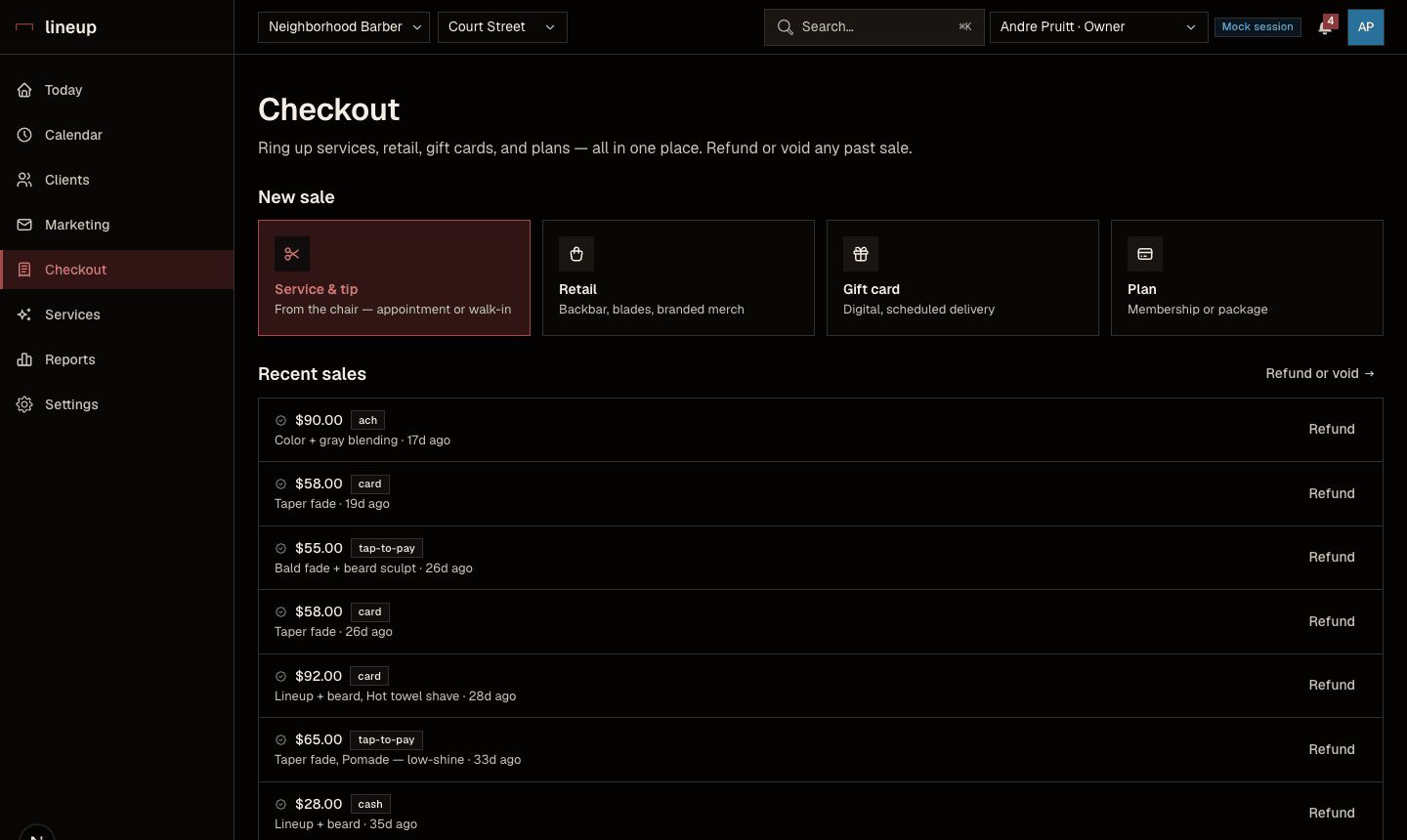Open the Andre Pruitt · Owner role dropdown
The height and width of the screenshot is (840, 1407).
click(1098, 27)
